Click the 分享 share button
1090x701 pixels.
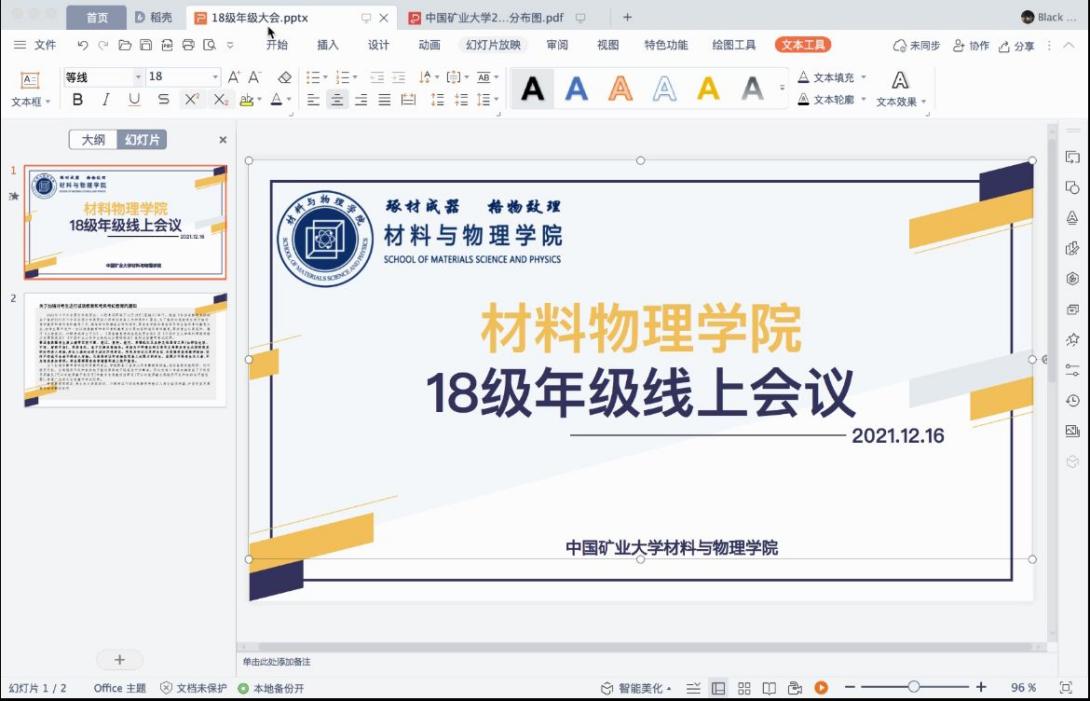pos(1016,46)
